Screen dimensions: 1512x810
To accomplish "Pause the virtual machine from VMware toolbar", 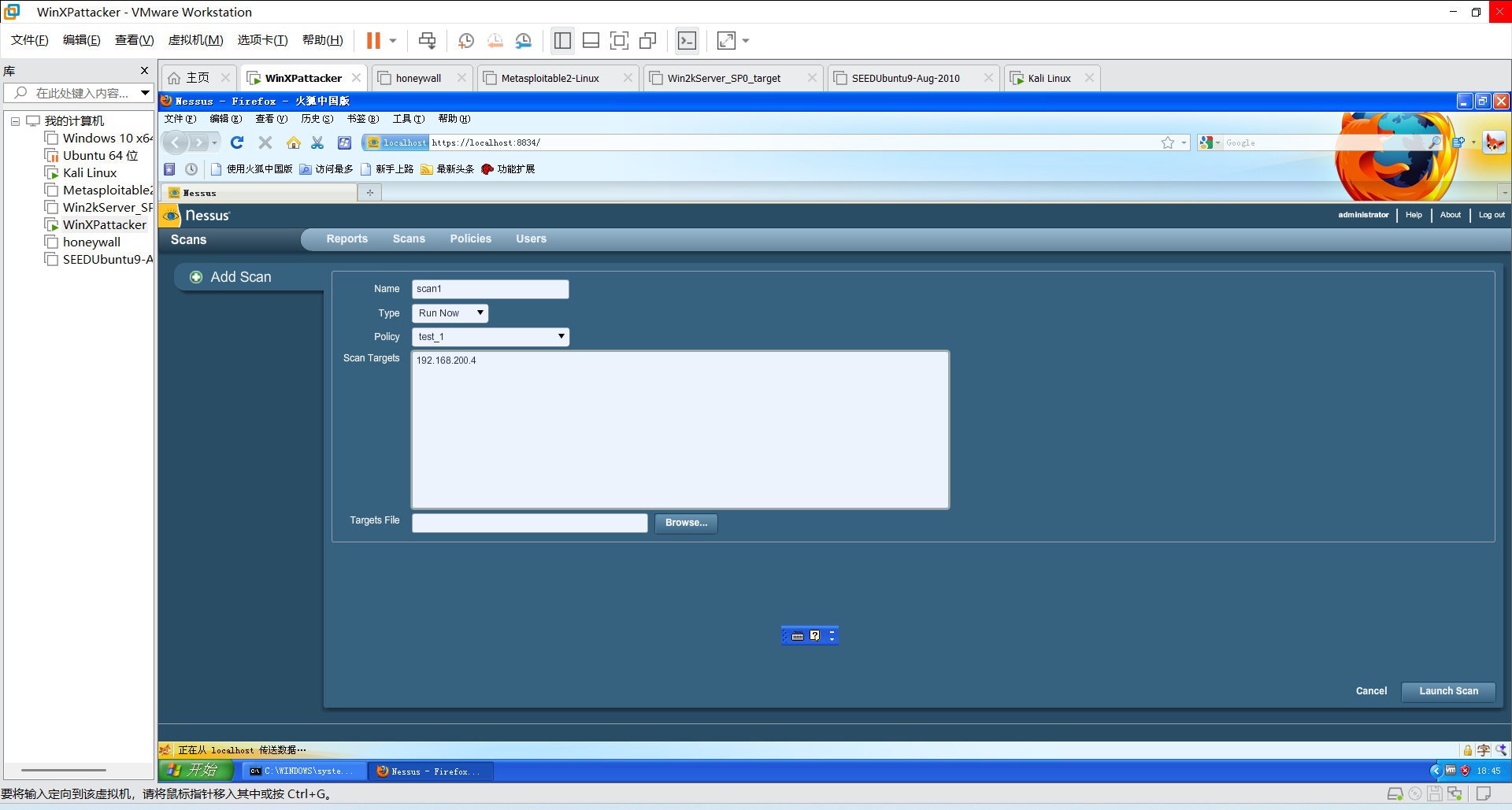I will (x=373, y=41).
